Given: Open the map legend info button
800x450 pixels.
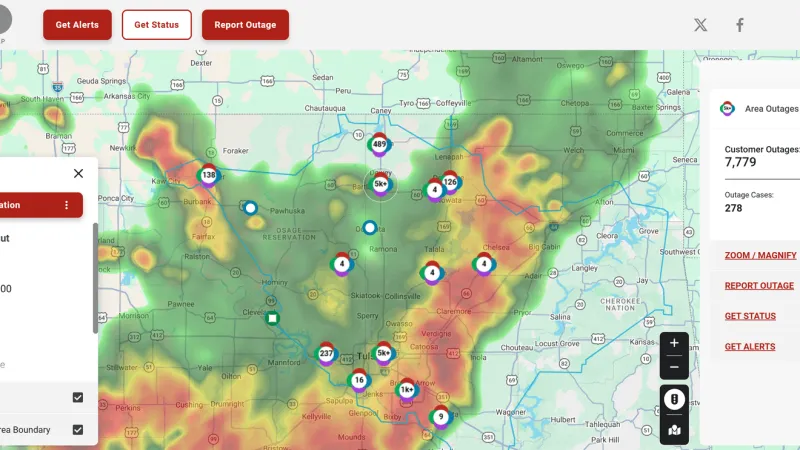Looking at the screenshot, I should pyautogui.click(x=674, y=399).
